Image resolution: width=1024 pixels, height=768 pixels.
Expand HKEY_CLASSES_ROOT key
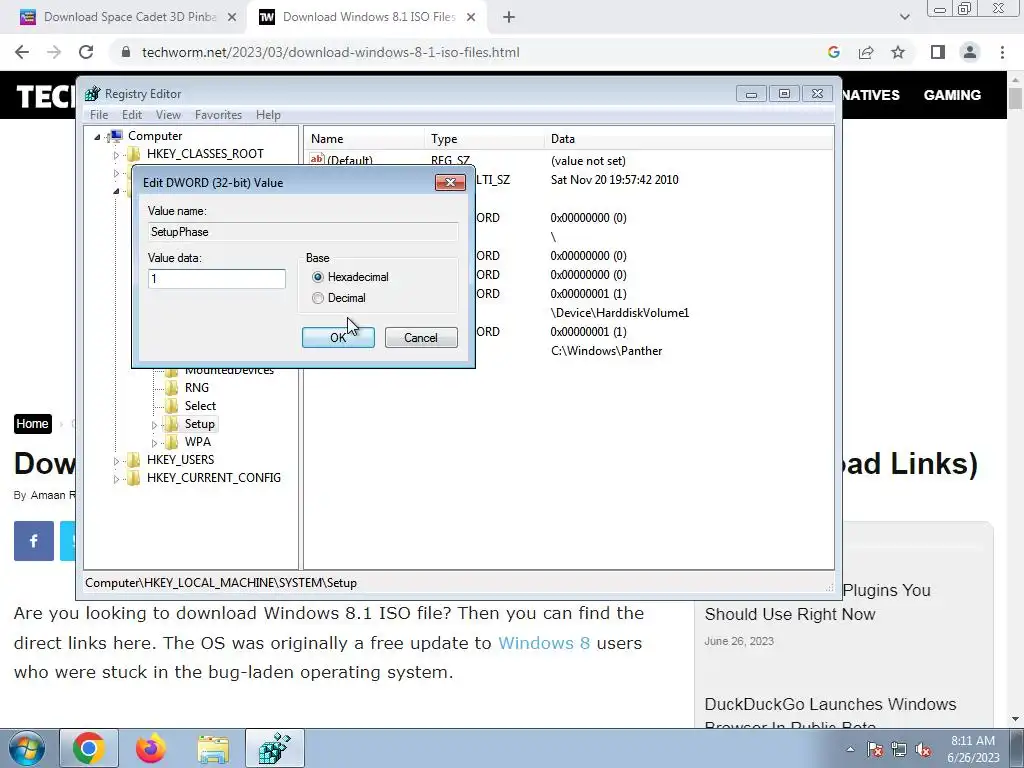point(116,155)
